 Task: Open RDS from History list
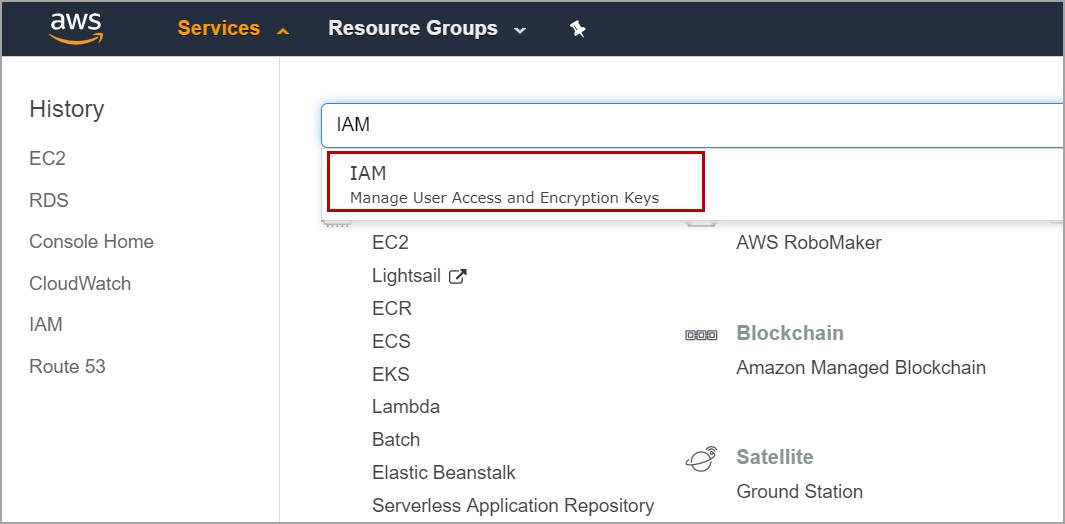[x=49, y=200]
